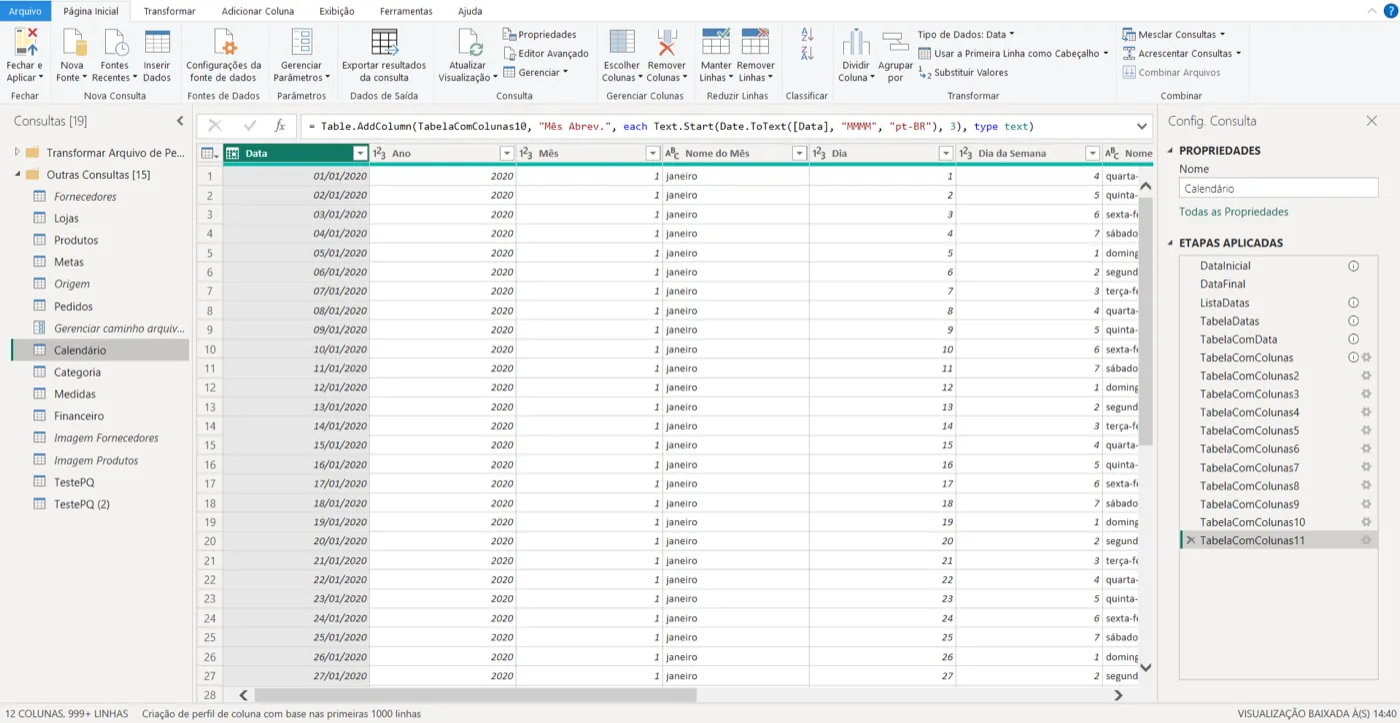Click the Gerenciar Parâmetros icon
The width and height of the screenshot is (1400, 723).
click(x=301, y=43)
